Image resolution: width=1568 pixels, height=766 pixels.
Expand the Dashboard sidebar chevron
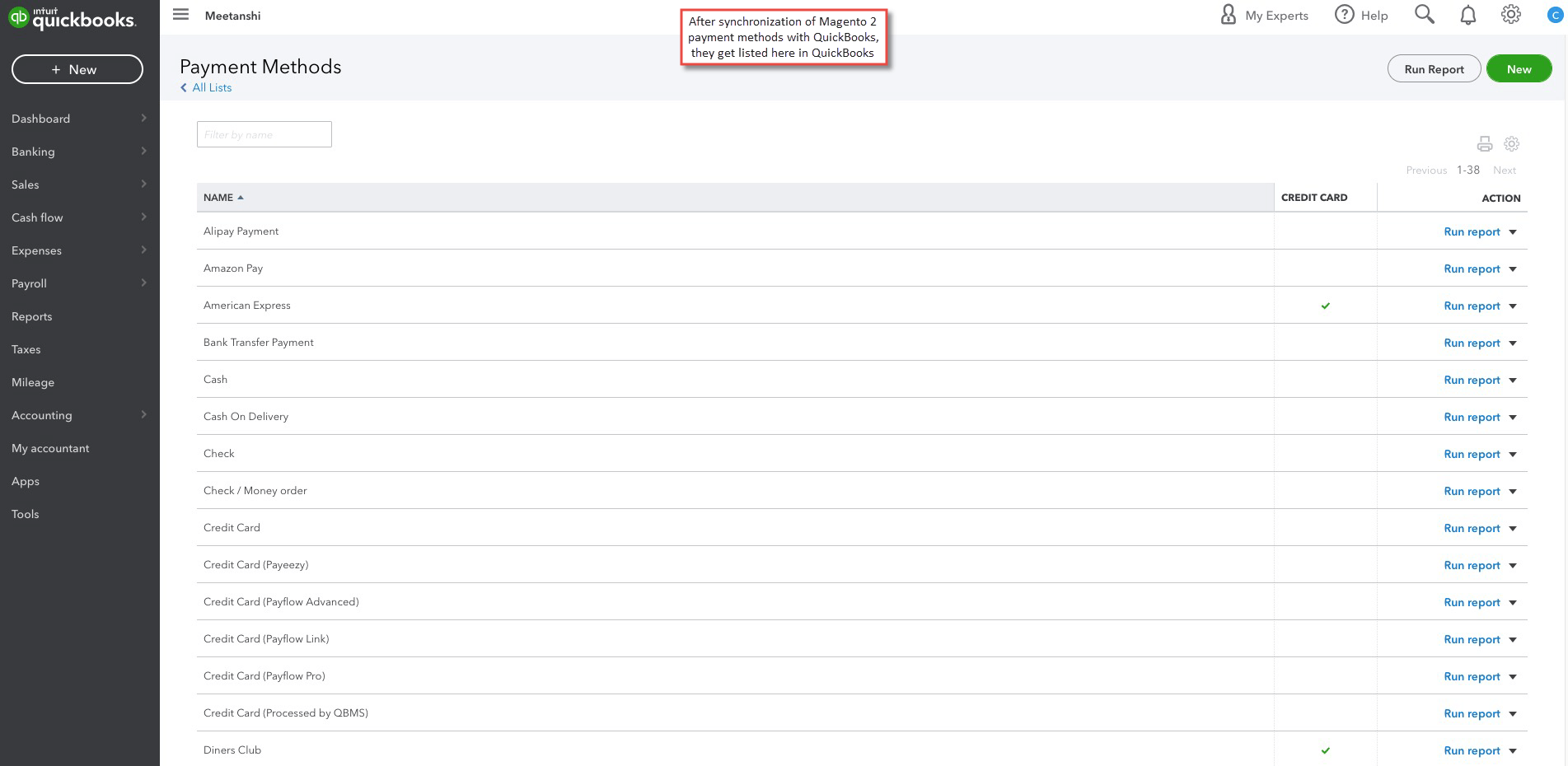coord(143,118)
